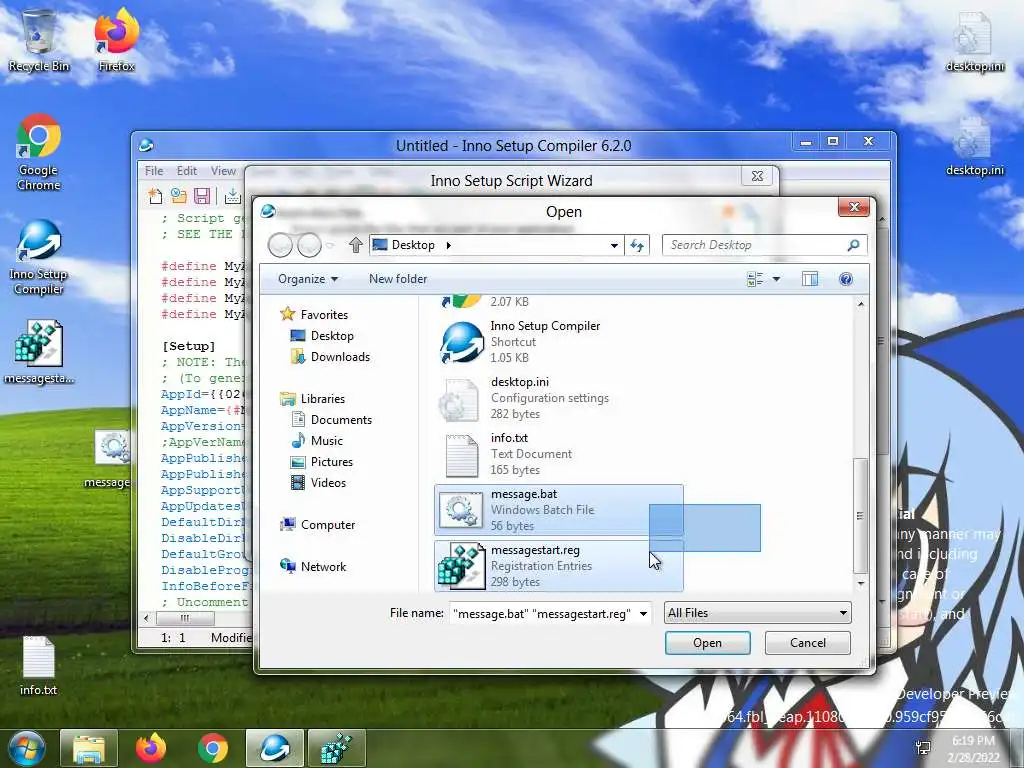The height and width of the screenshot is (768, 1024).
Task: Toggle the preview pane button
Action: pos(810,279)
